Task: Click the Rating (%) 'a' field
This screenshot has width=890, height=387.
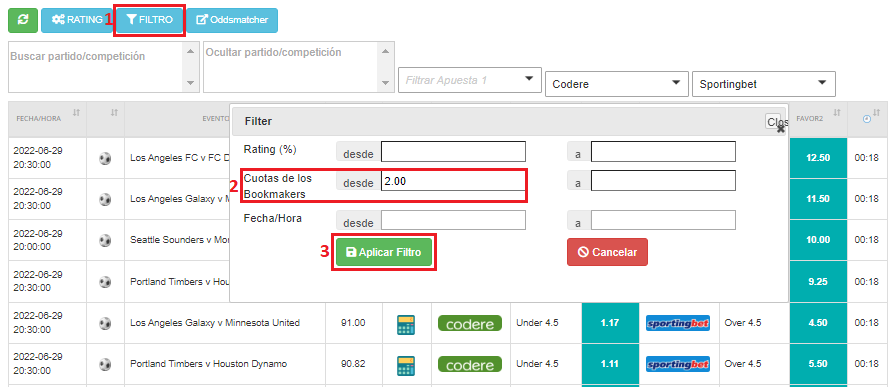Action: point(663,152)
